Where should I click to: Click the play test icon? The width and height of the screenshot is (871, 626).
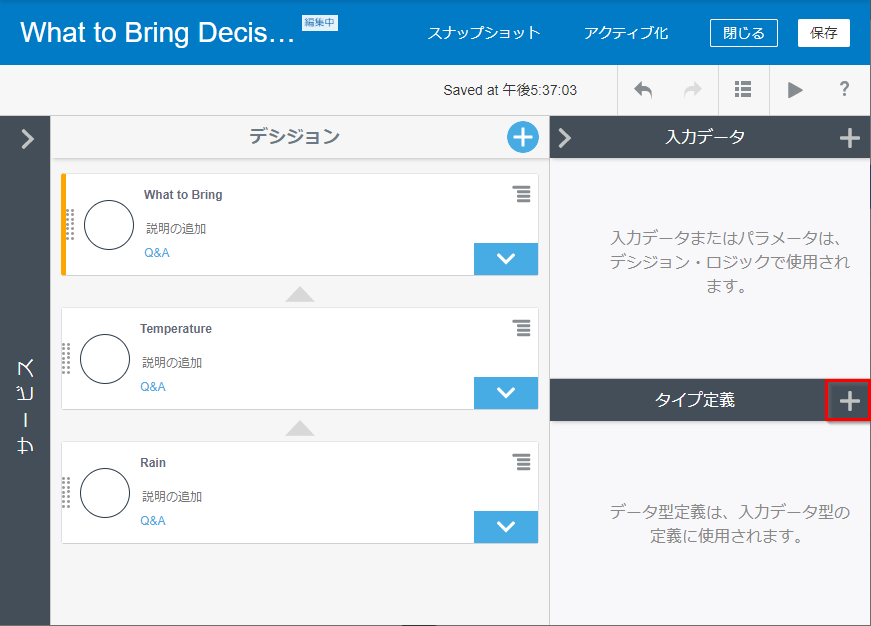click(x=795, y=90)
